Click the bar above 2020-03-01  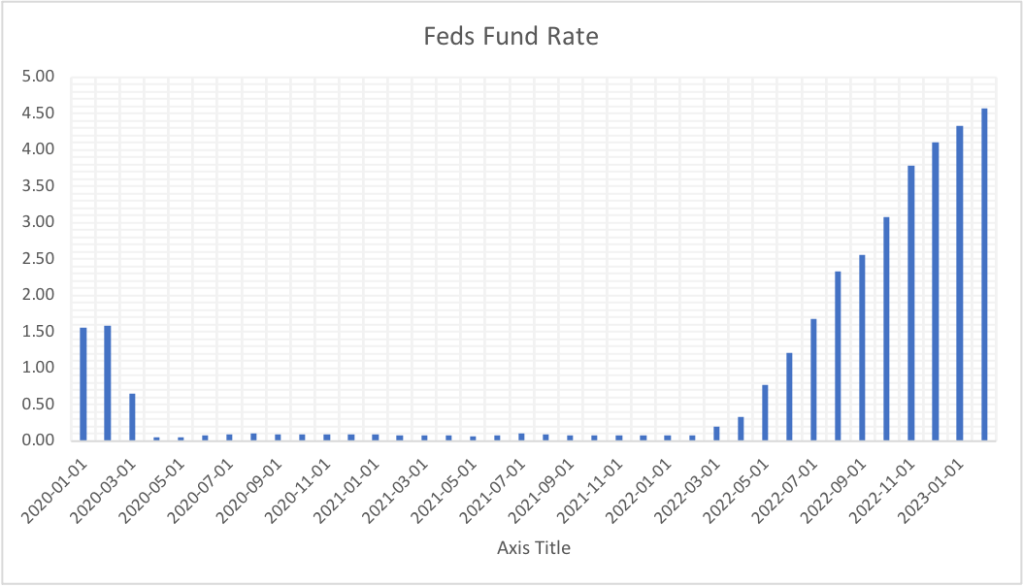(132, 416)
